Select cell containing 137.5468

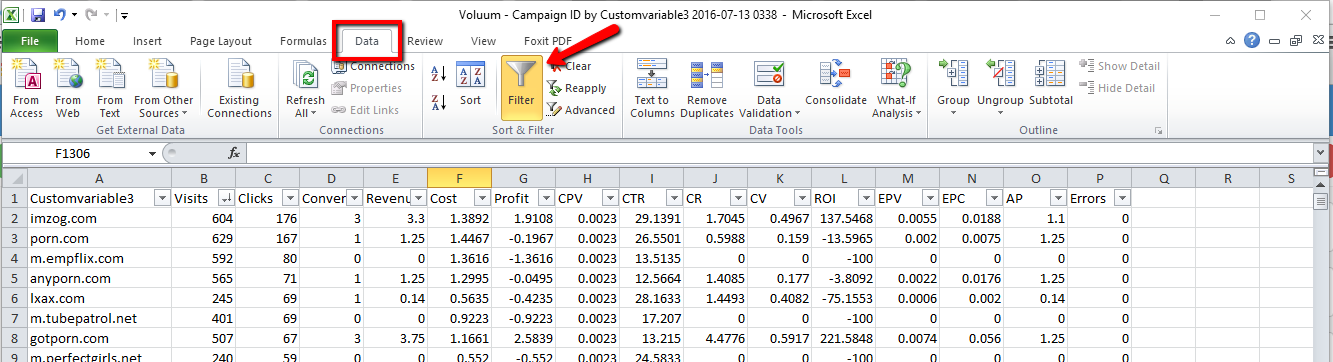coord(843,218)
